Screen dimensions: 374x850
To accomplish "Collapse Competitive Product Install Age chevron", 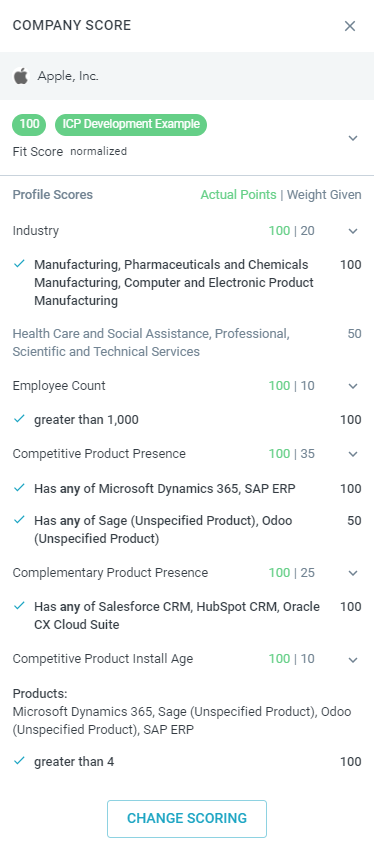I will click(x=353, y=660).
